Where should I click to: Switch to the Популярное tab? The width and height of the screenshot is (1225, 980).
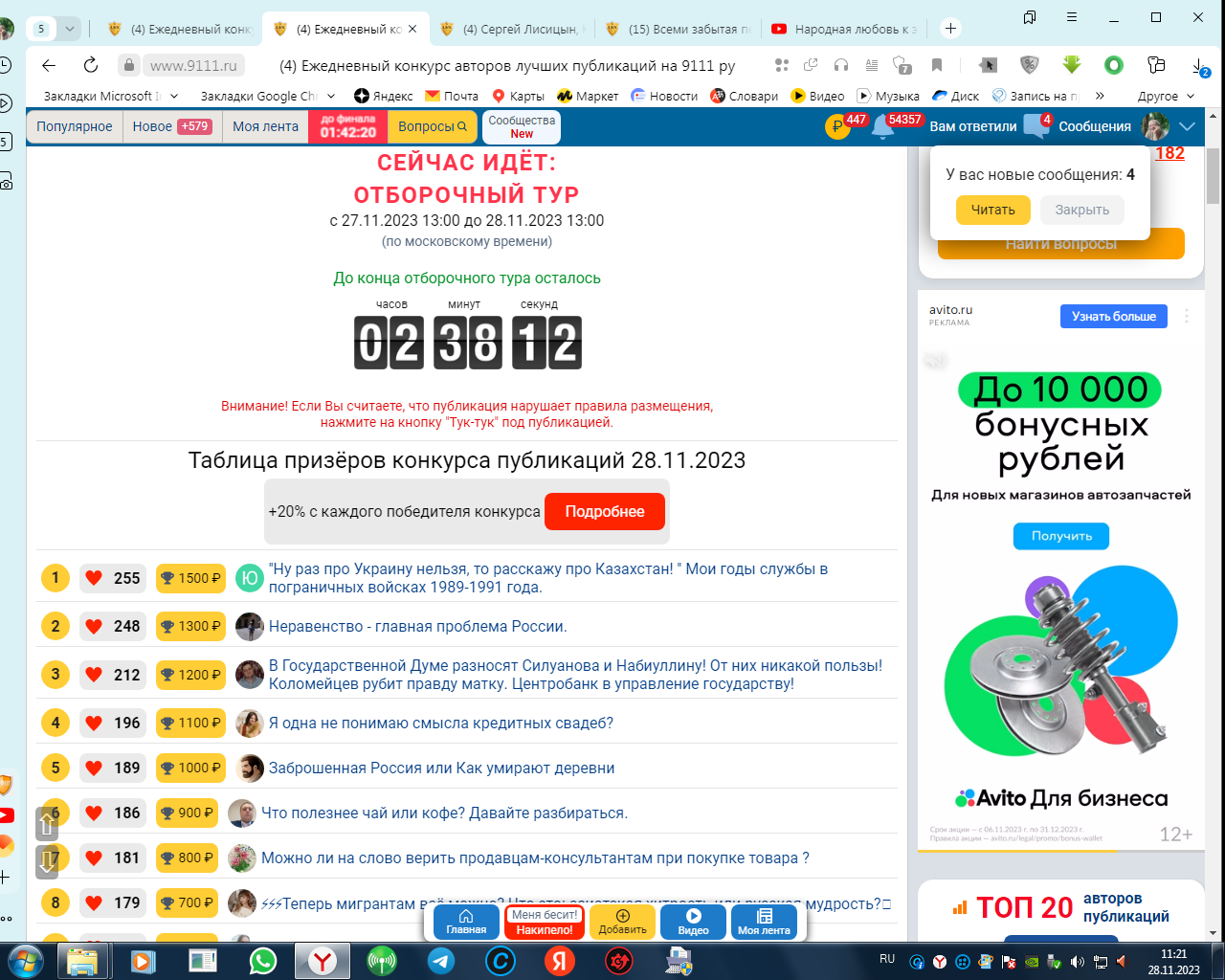click(76, 125)
